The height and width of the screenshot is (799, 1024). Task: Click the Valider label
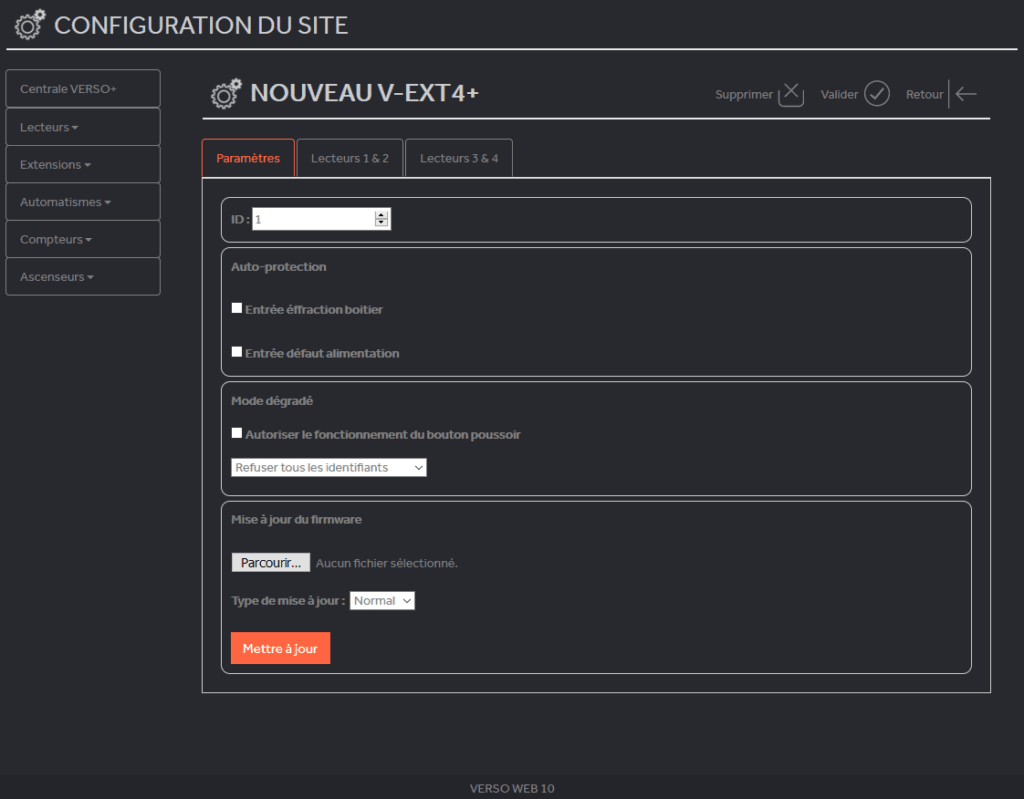tap(839, 94)
